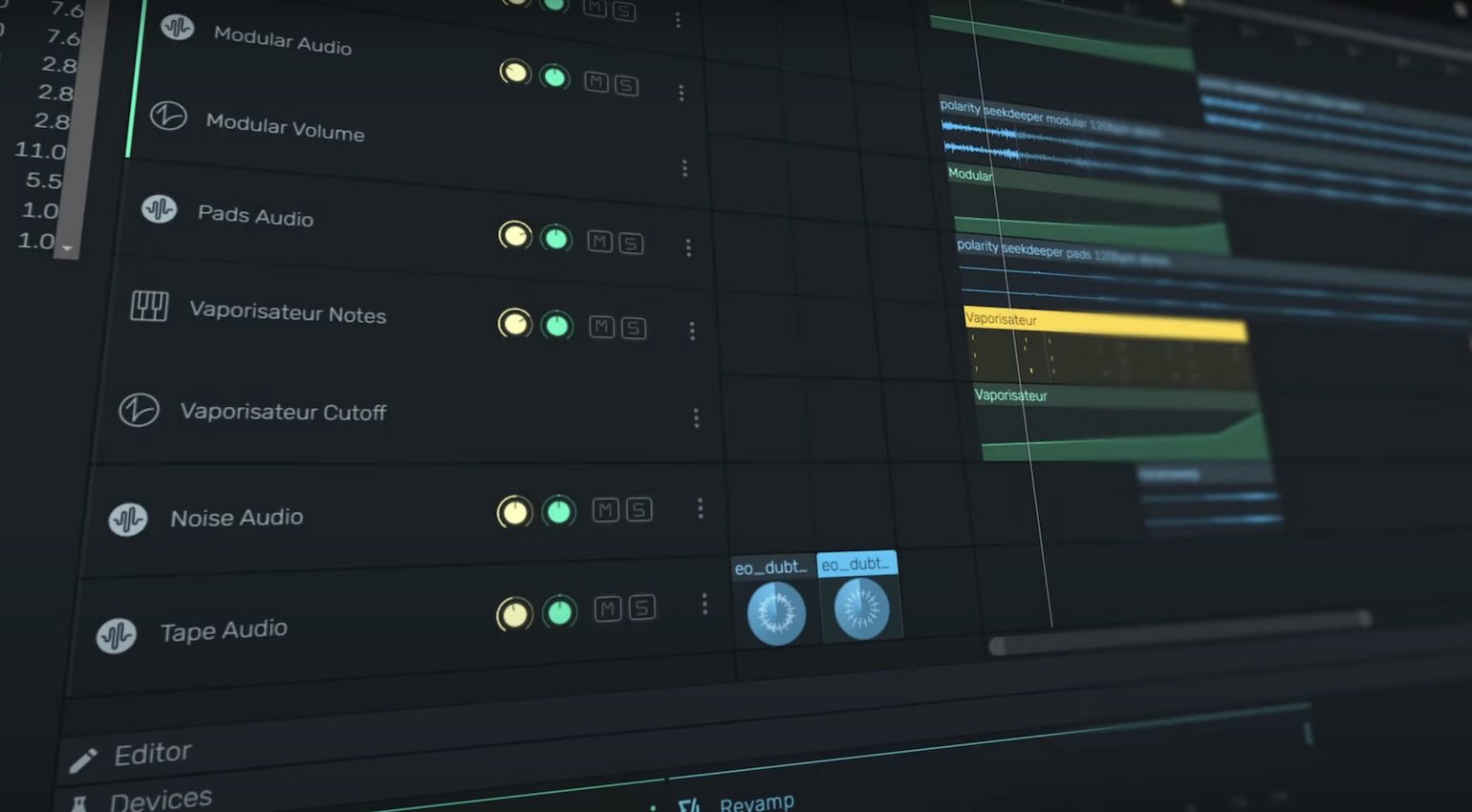The width and height of the screenshot is (1472, 812).
Task: Switch to the Editor panel tab
Action: [x=153, y=753]
